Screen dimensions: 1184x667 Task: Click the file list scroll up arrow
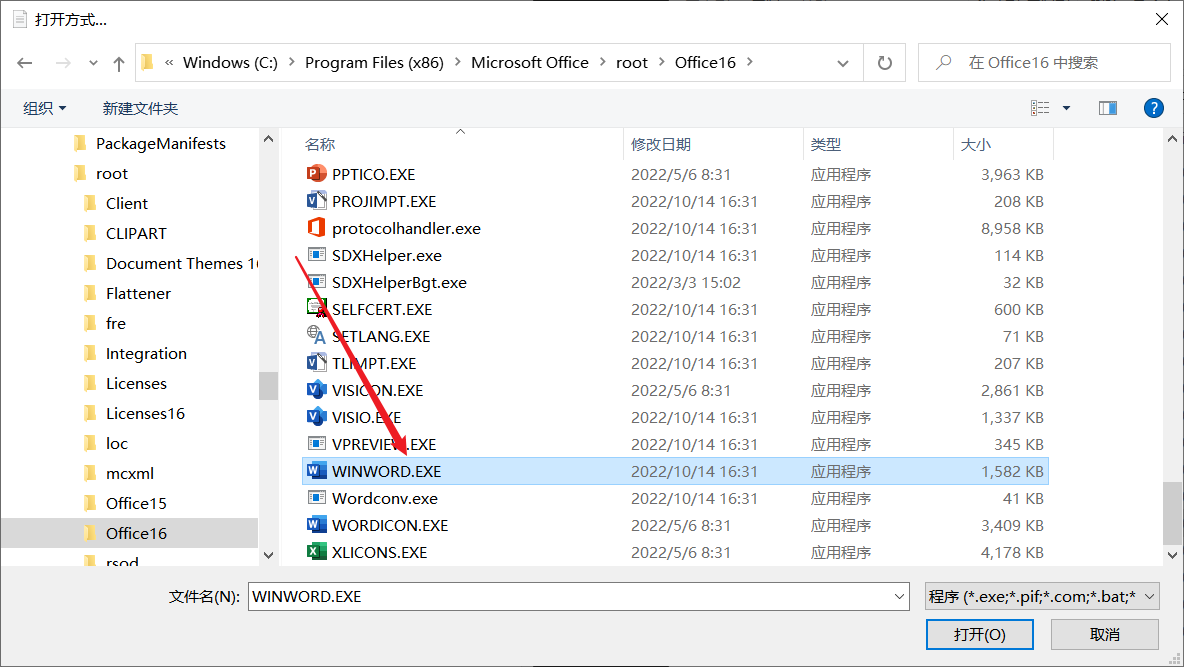tap(1172, 139)
